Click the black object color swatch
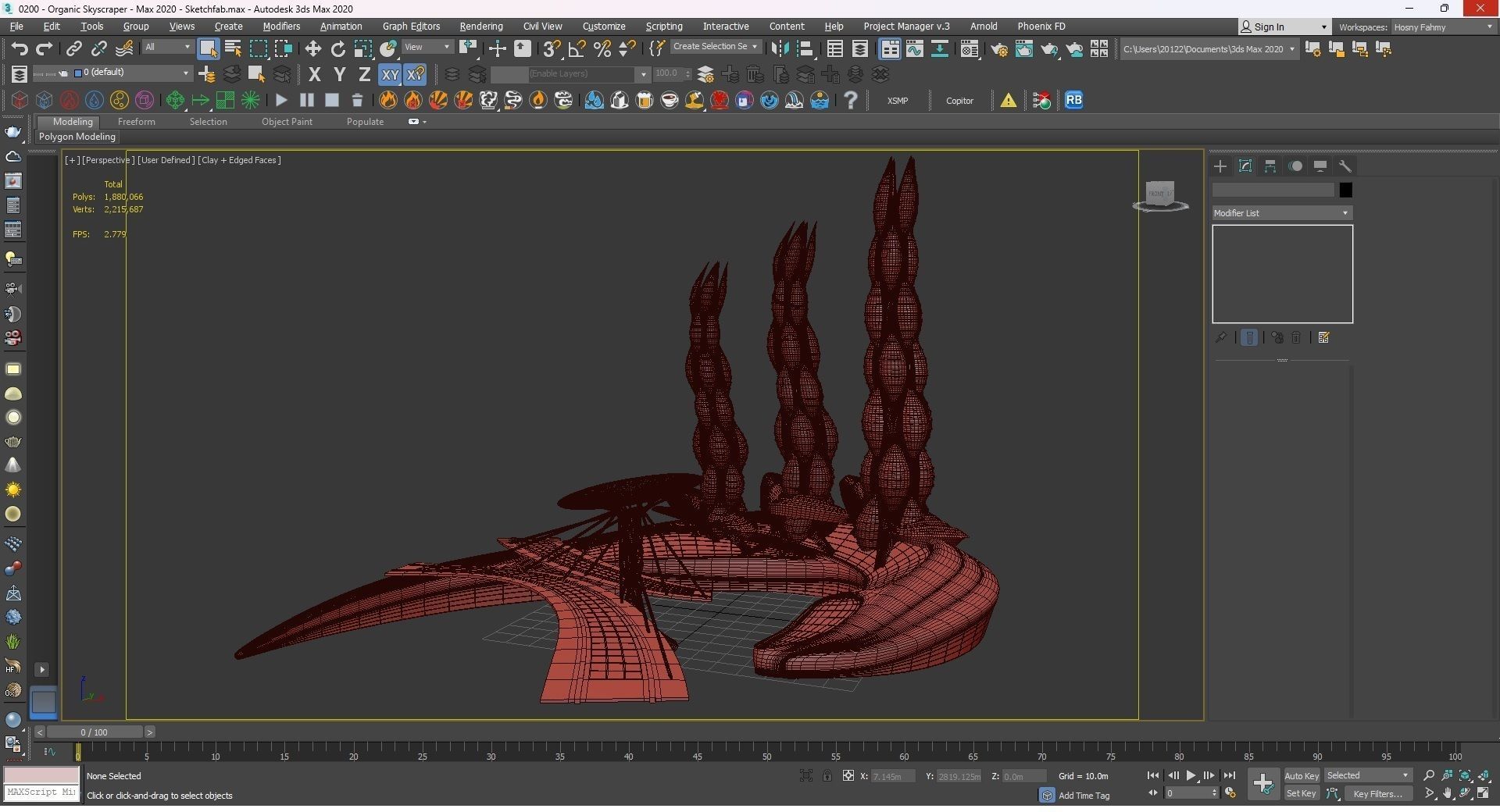This screenshot has width=1500, height=812. point(1345,191)
